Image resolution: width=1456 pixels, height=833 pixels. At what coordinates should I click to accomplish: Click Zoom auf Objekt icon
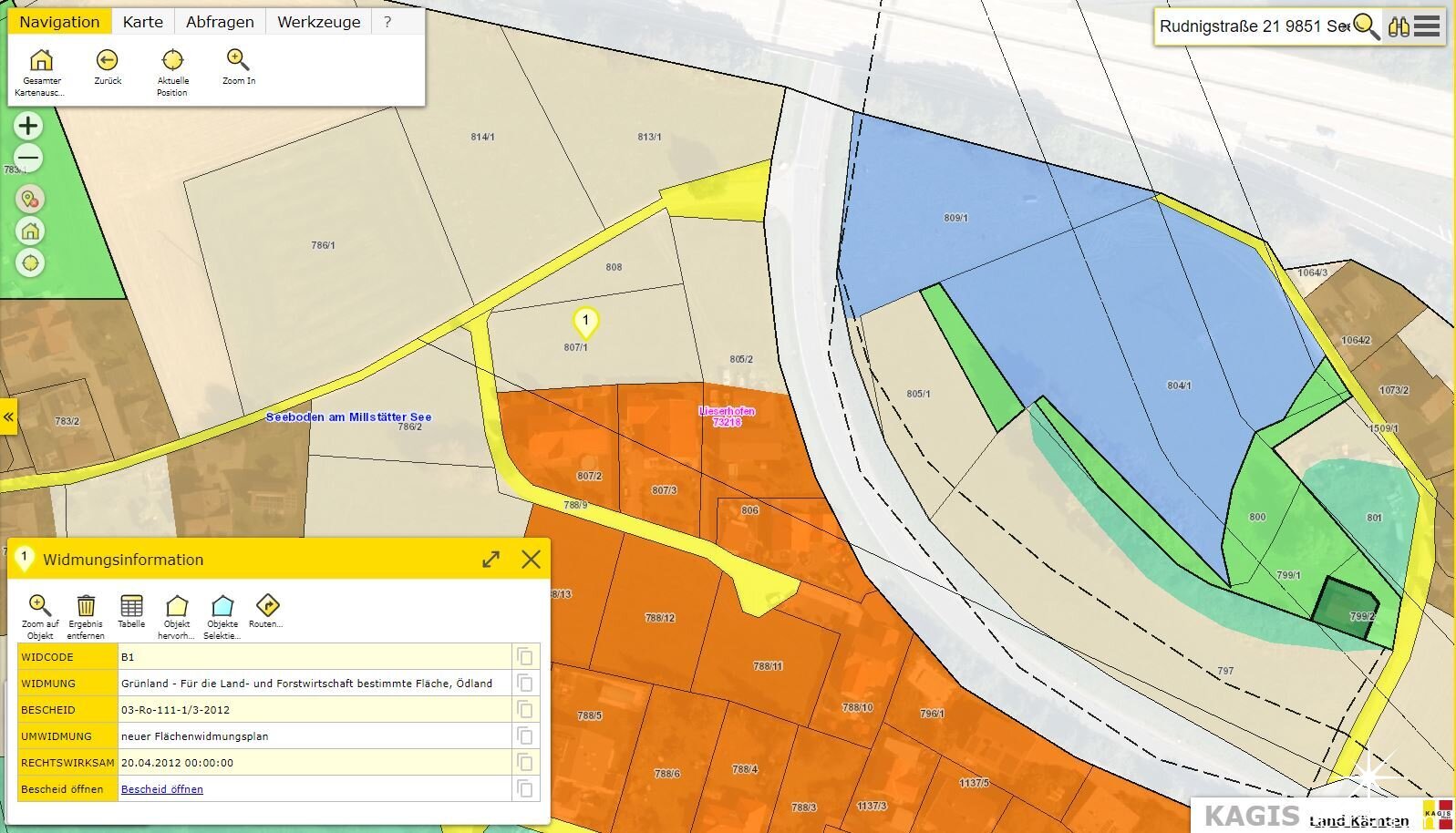[x=39, y=606]
